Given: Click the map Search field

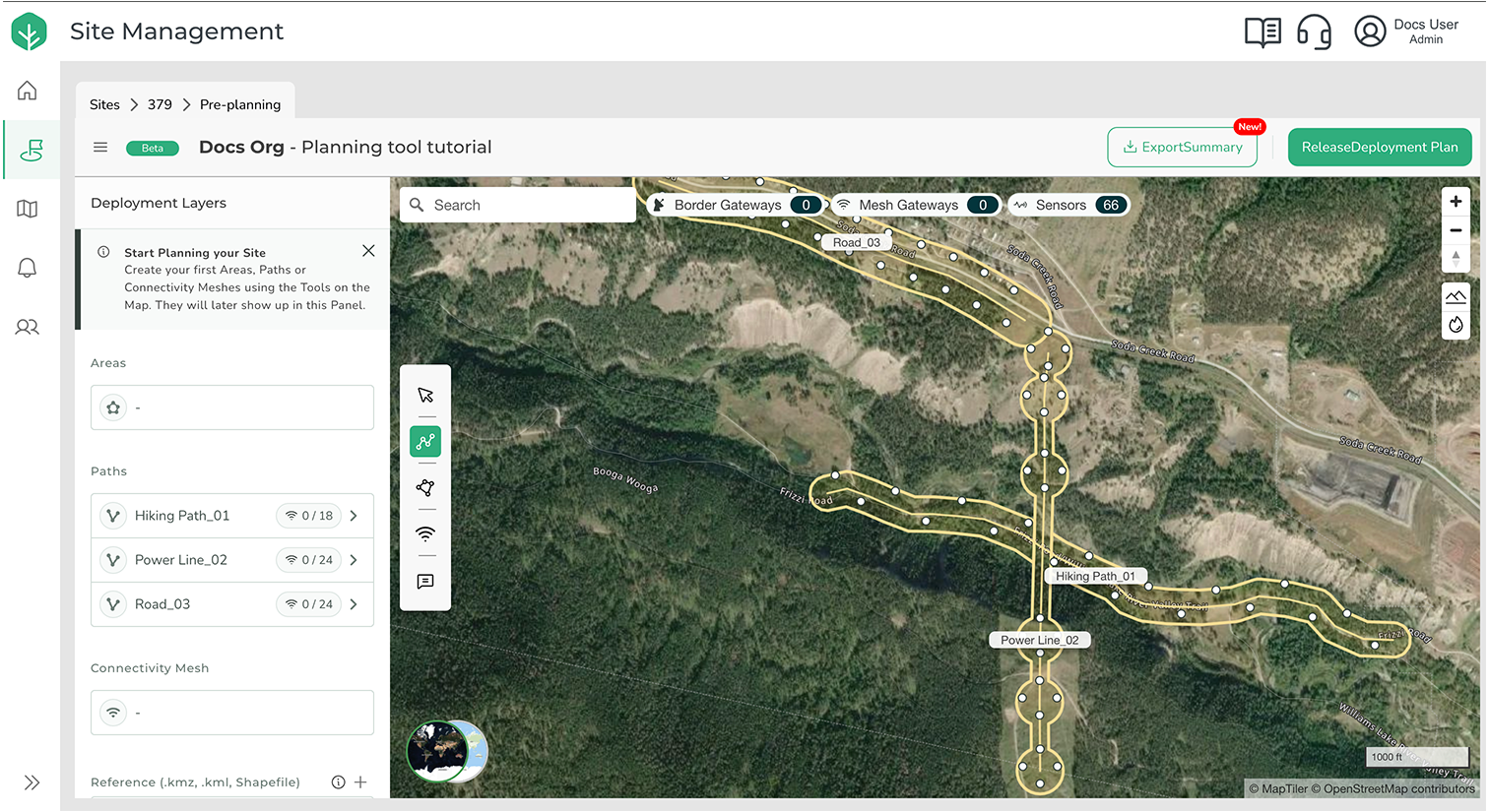Looking at the screenshot, I should tap(527, 205).
